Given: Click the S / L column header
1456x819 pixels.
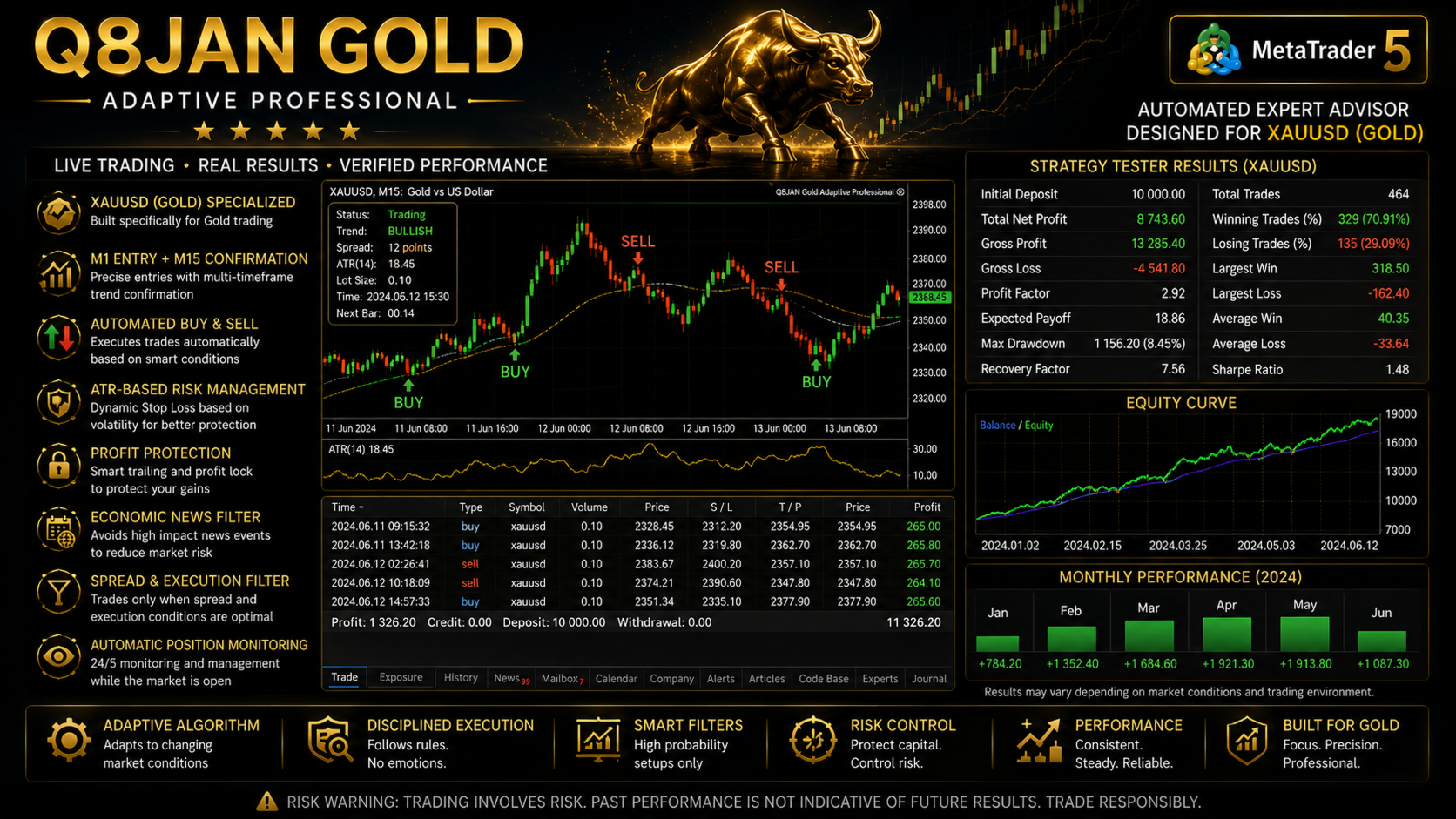Looking at the screenshot, I should (722, 507).
